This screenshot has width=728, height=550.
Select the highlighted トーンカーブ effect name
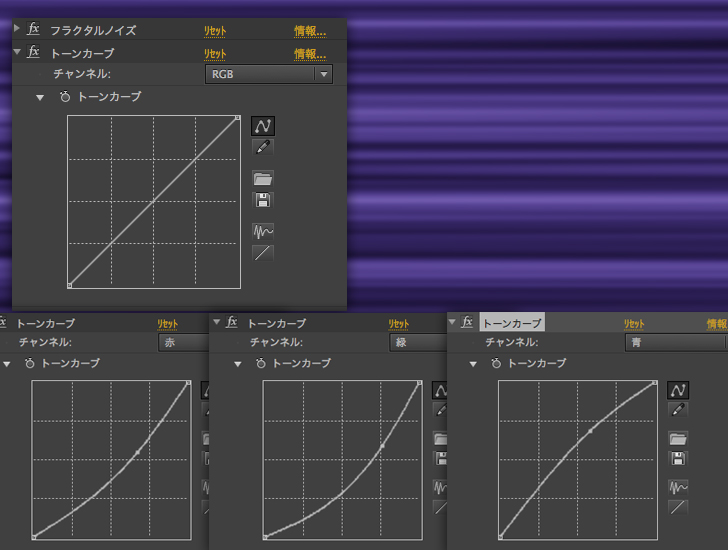(x=512, y=323)
